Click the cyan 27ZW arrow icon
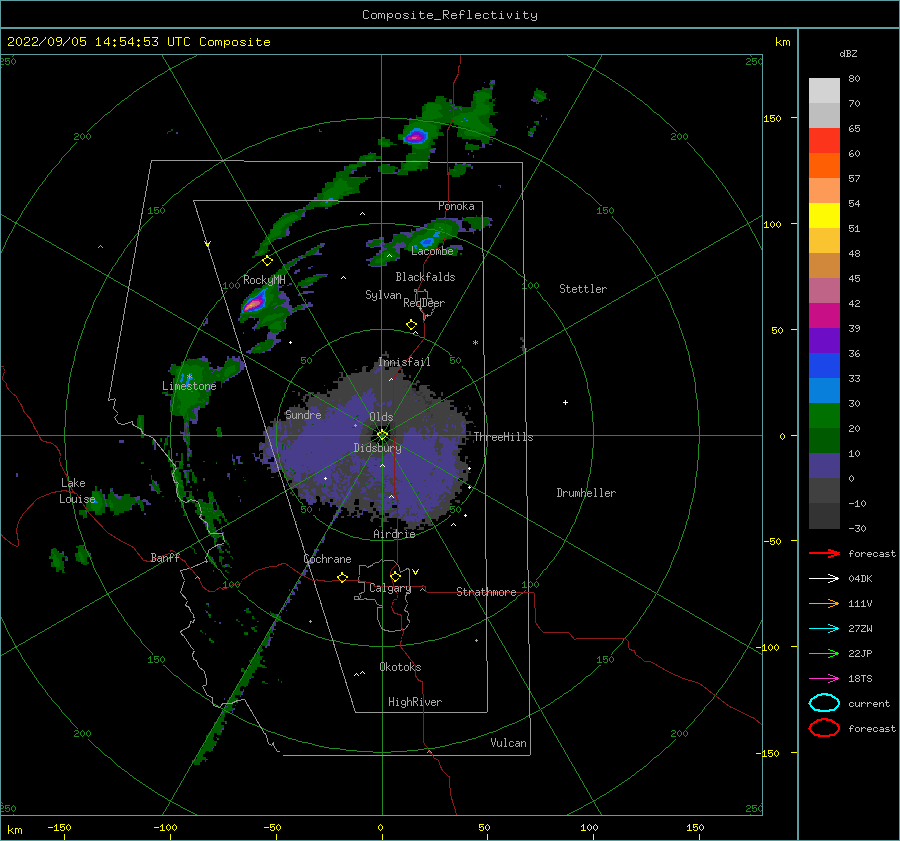Image resolution: width=900 pixels, height=841 pixels. coord(824,629)
